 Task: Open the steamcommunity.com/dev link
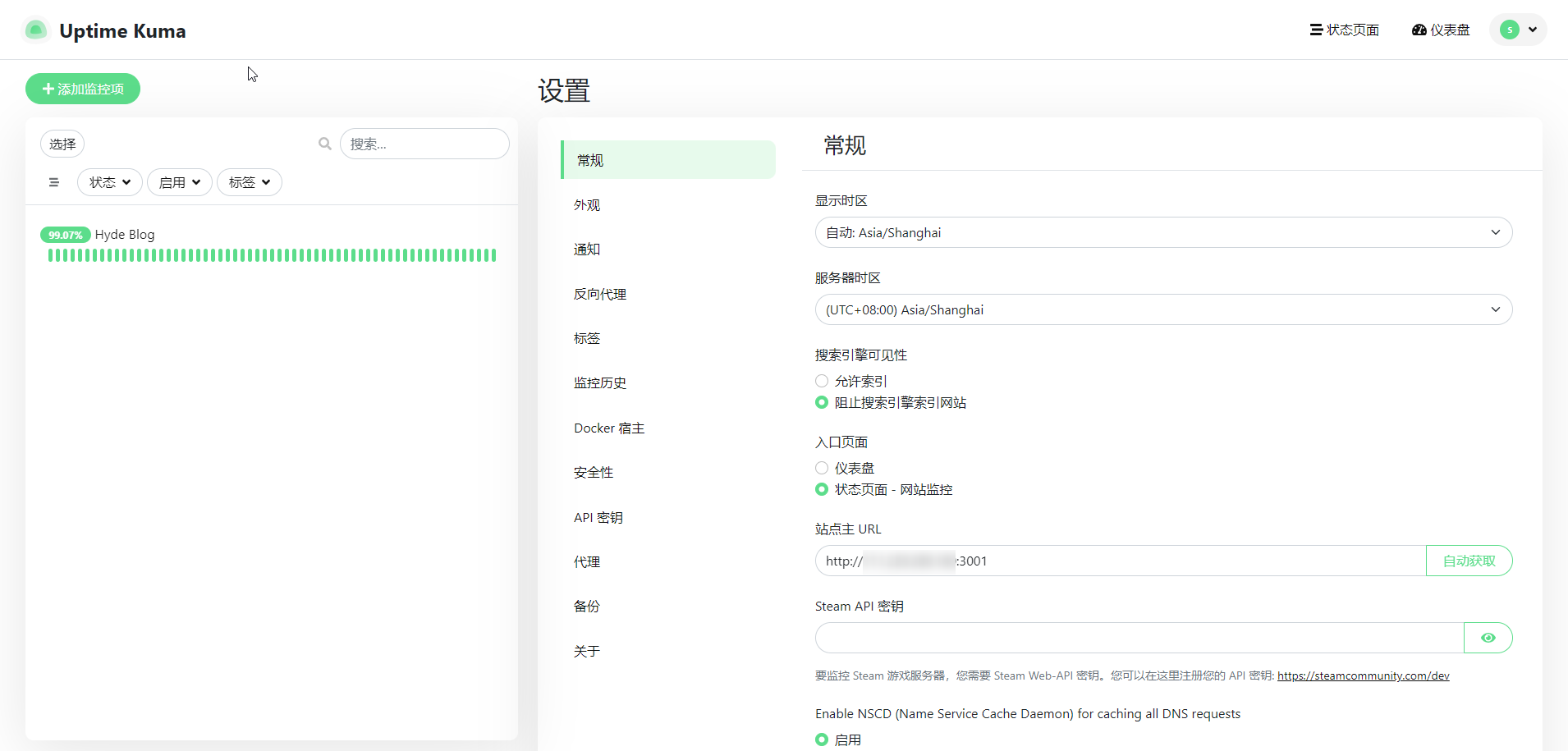[x=1364, y=675]
